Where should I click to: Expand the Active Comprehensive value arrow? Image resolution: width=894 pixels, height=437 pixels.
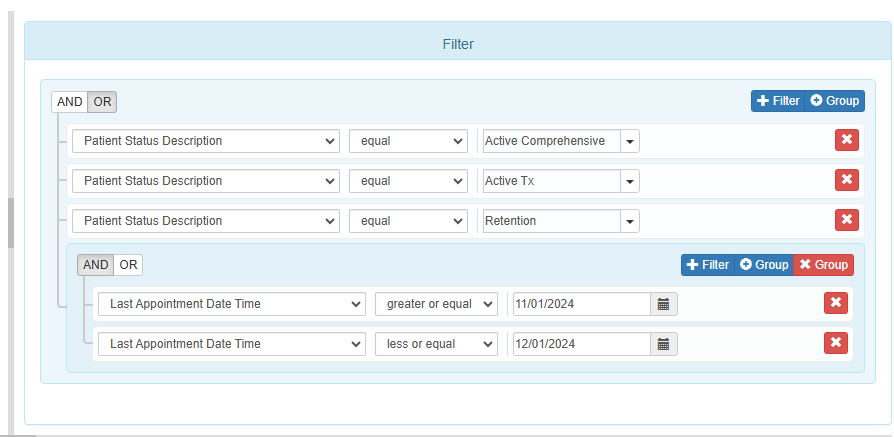point(630,141)
